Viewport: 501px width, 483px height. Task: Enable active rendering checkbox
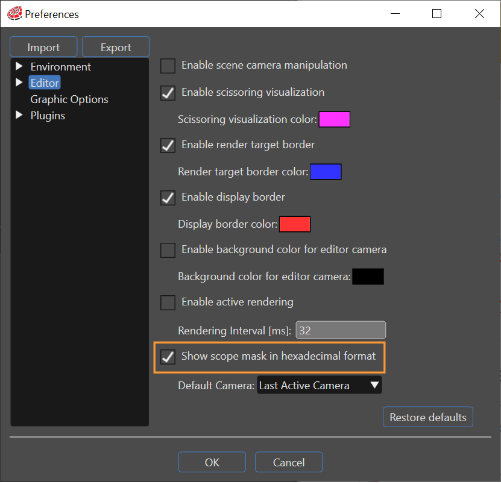[168, 302]
